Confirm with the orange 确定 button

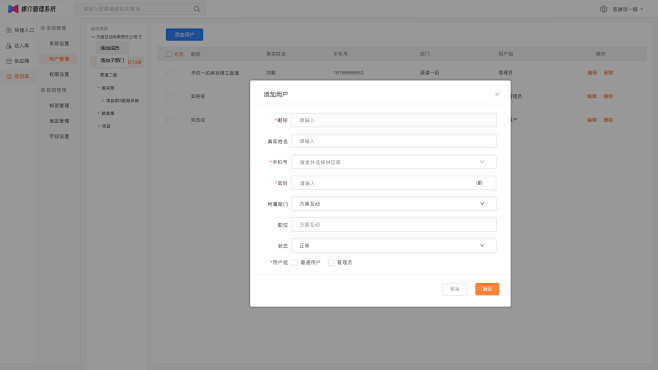pos(487,289)
